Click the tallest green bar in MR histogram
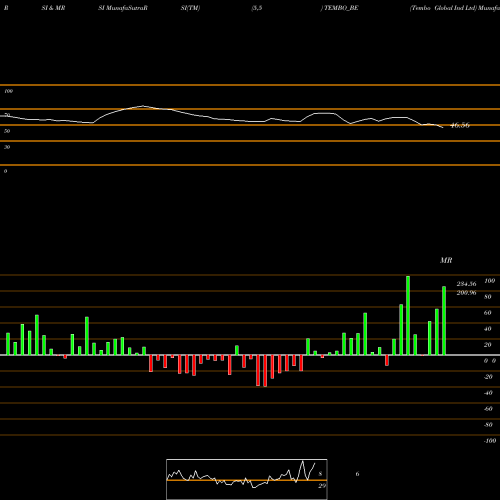 [408, 315]
